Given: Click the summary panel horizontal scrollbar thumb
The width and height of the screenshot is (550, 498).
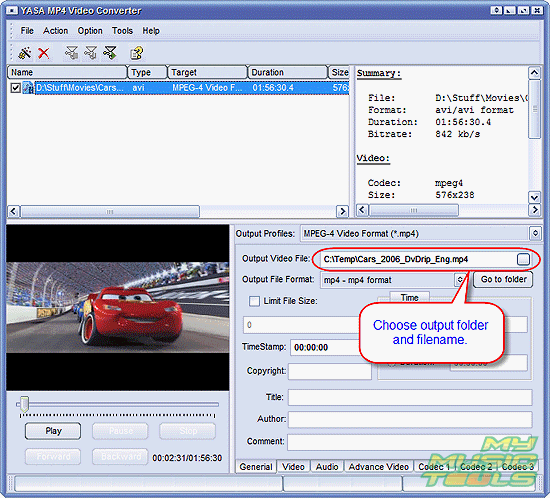Looking at the screenshot, I should point(414,210).
